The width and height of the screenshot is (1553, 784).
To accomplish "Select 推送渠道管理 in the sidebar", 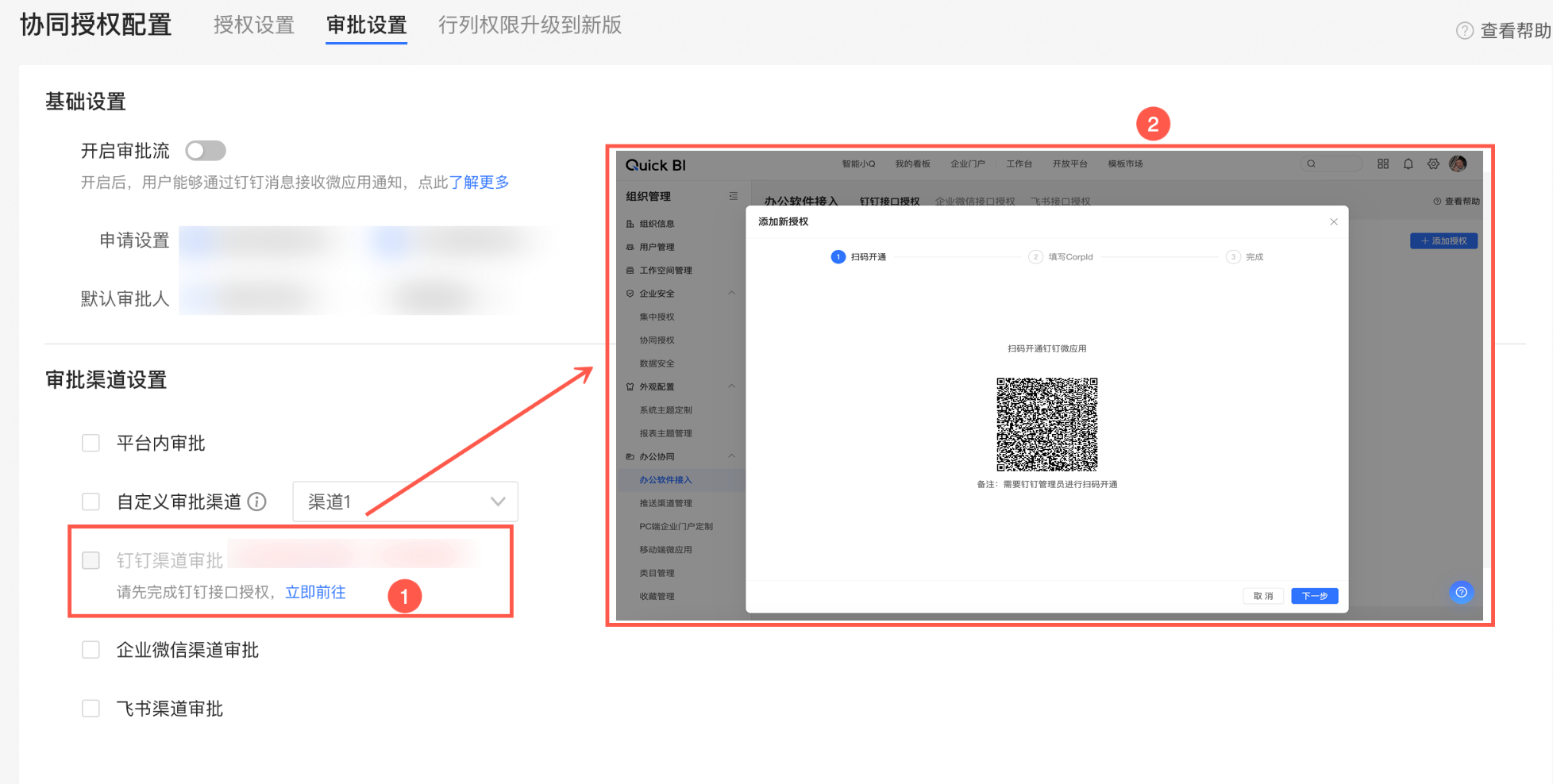I will [665, 503].
